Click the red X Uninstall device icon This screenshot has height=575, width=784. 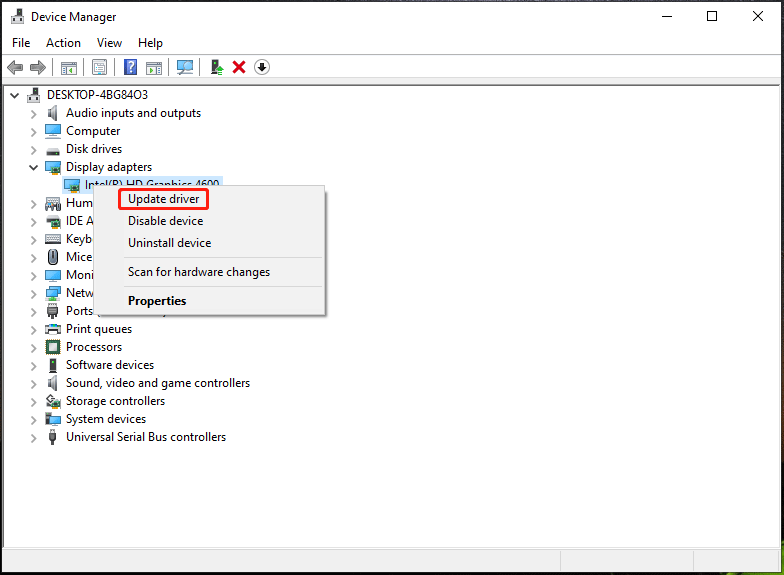pos(239,67)
